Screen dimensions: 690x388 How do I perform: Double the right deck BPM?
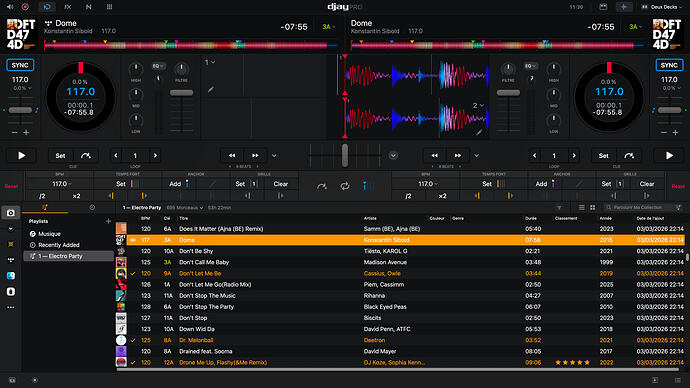pos(442,196)
